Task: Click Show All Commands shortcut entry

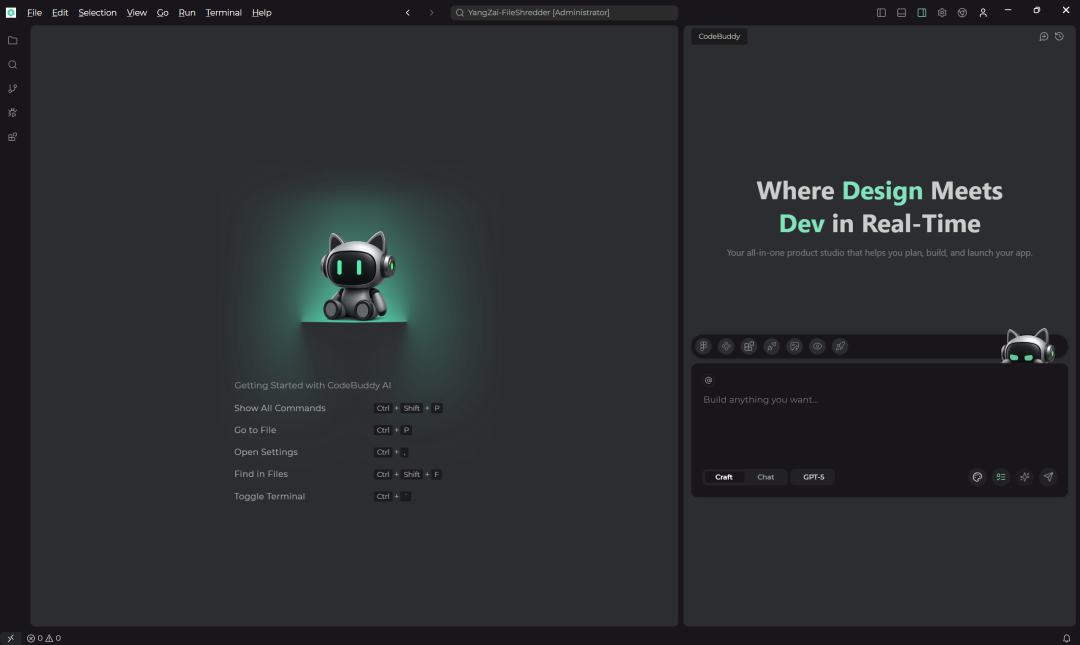Action: click(x=280, y=408)
